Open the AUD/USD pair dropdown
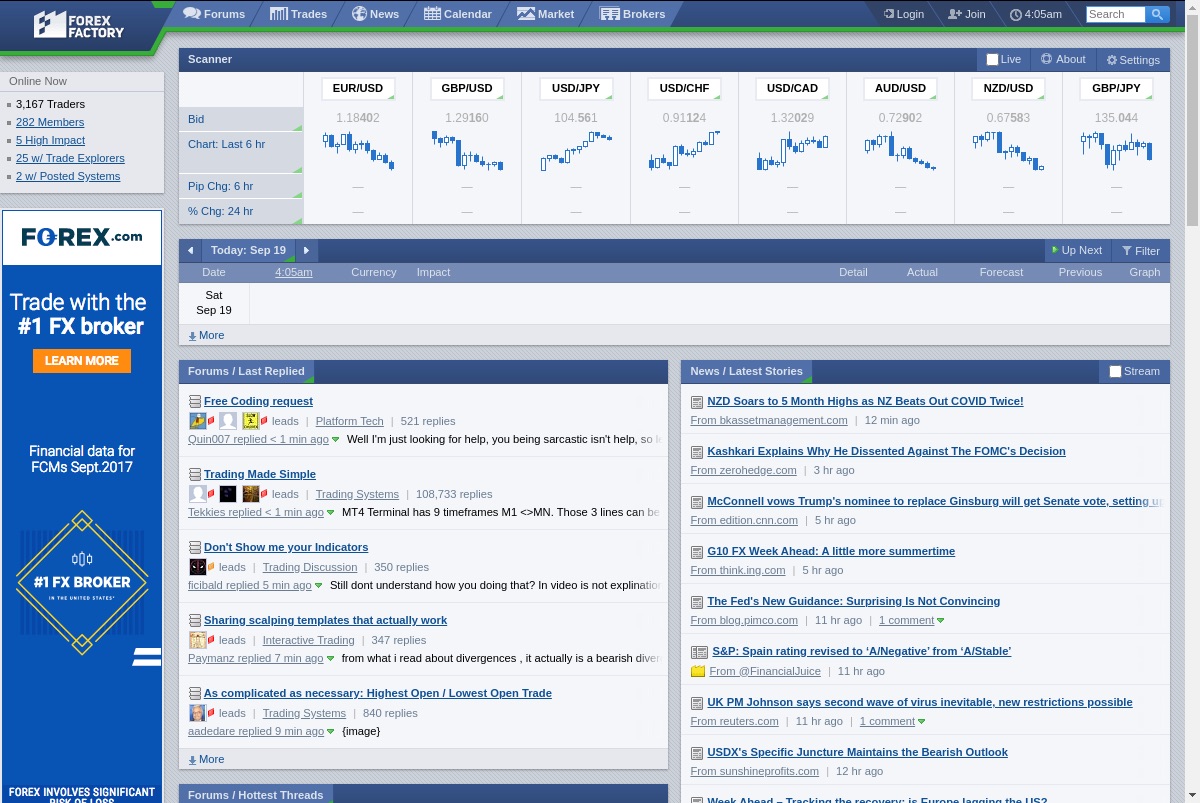Viewport: 1200px width, 803px height. point(901,88)
